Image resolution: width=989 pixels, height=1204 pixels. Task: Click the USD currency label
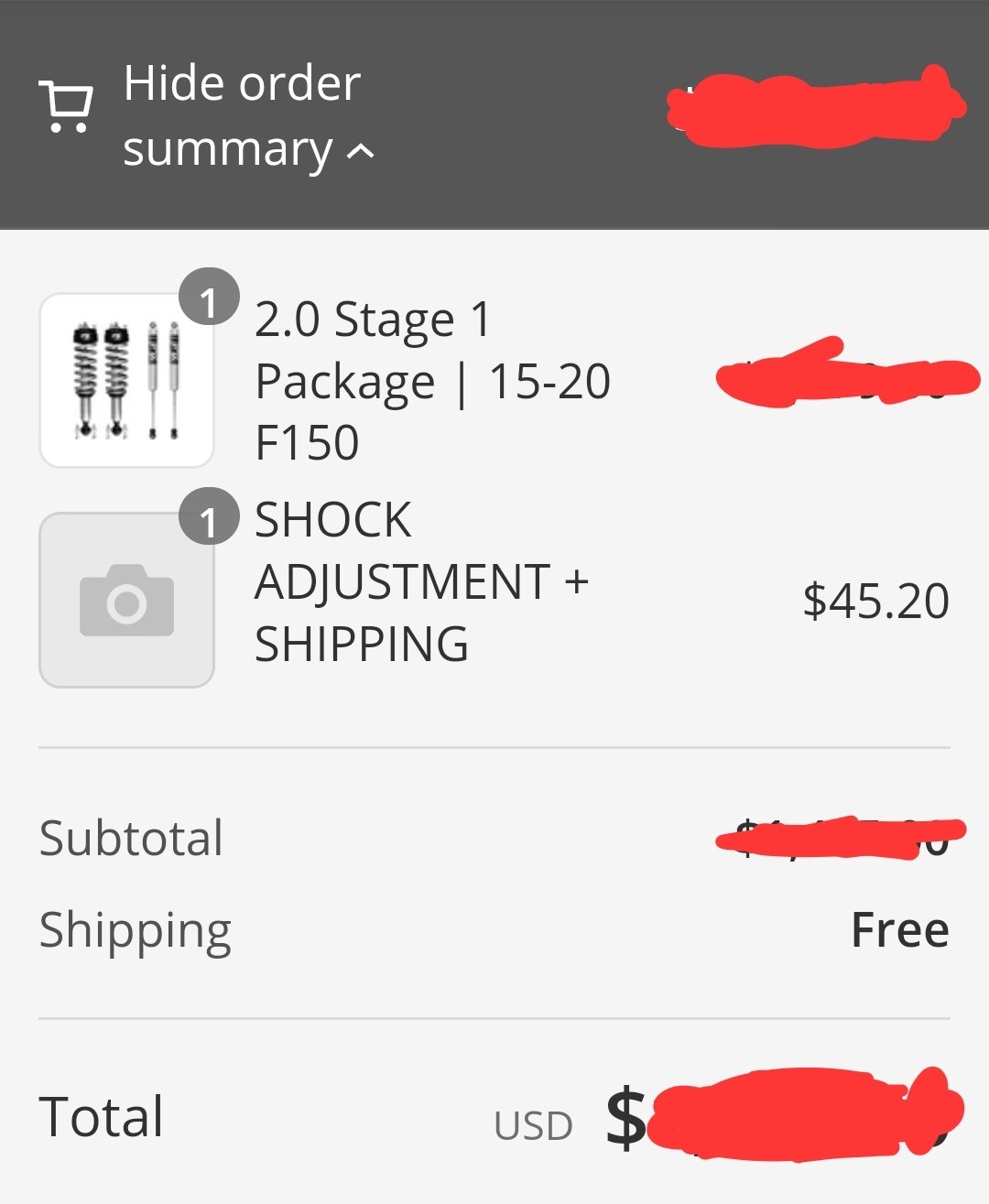pos(533,1126)
